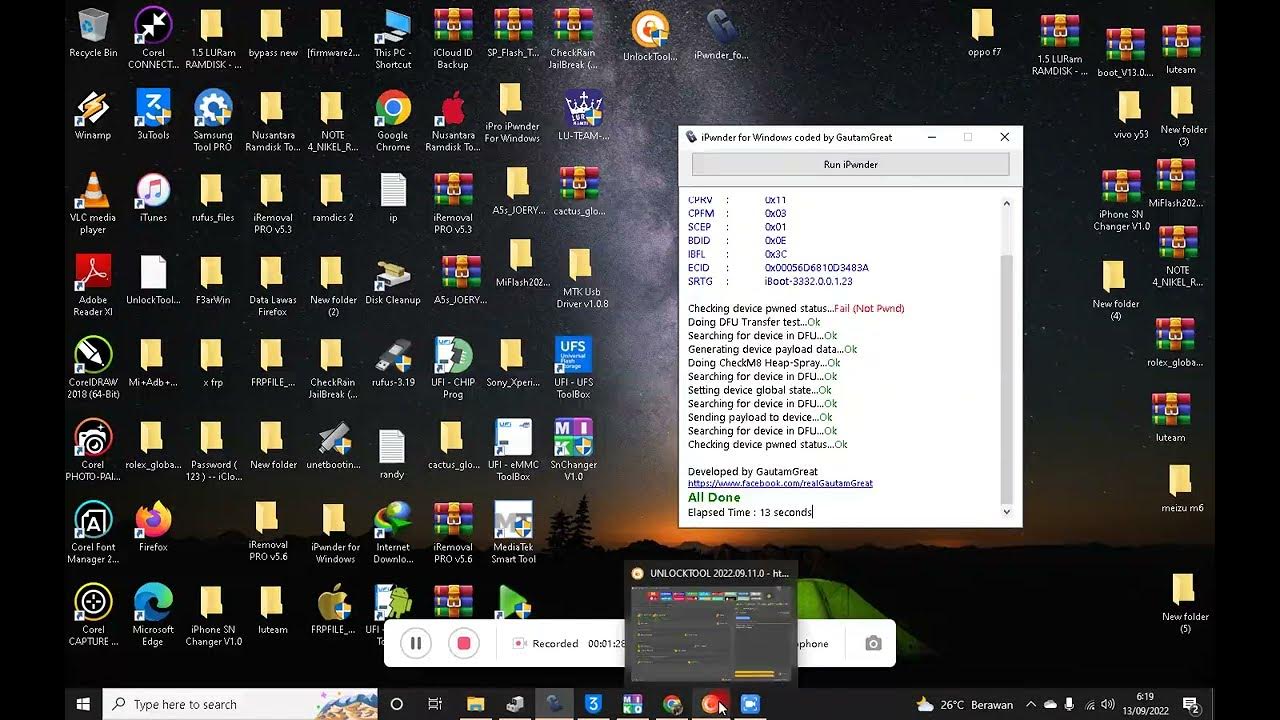This screenshot has height=720, width=1280.
Task: Select the 'All Done' status text
Action: click(714, 497)
